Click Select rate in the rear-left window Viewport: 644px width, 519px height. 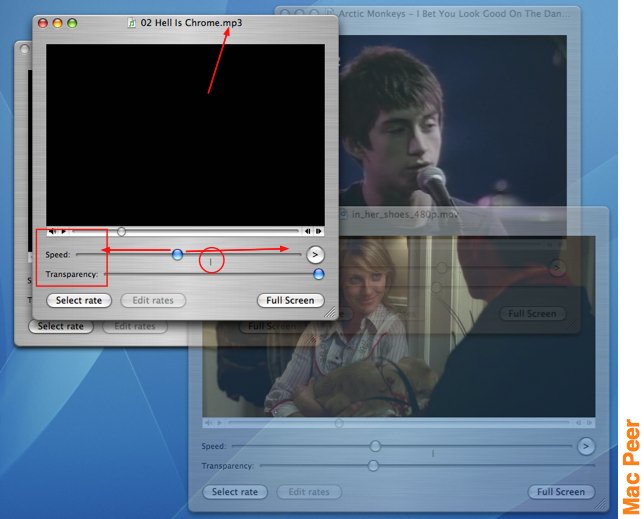tap(61, 326)
